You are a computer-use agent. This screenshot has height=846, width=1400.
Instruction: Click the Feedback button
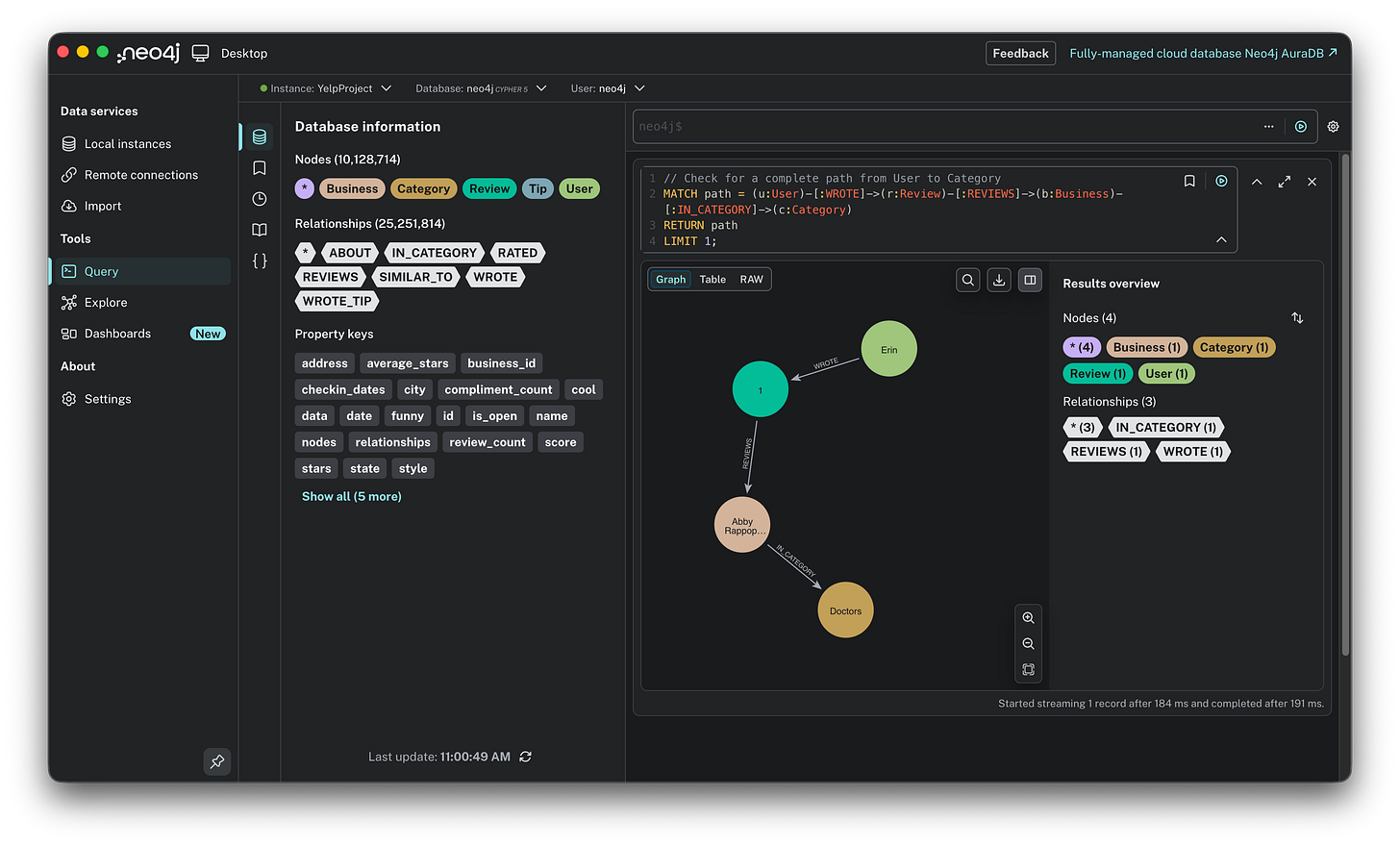(1020, 53)
